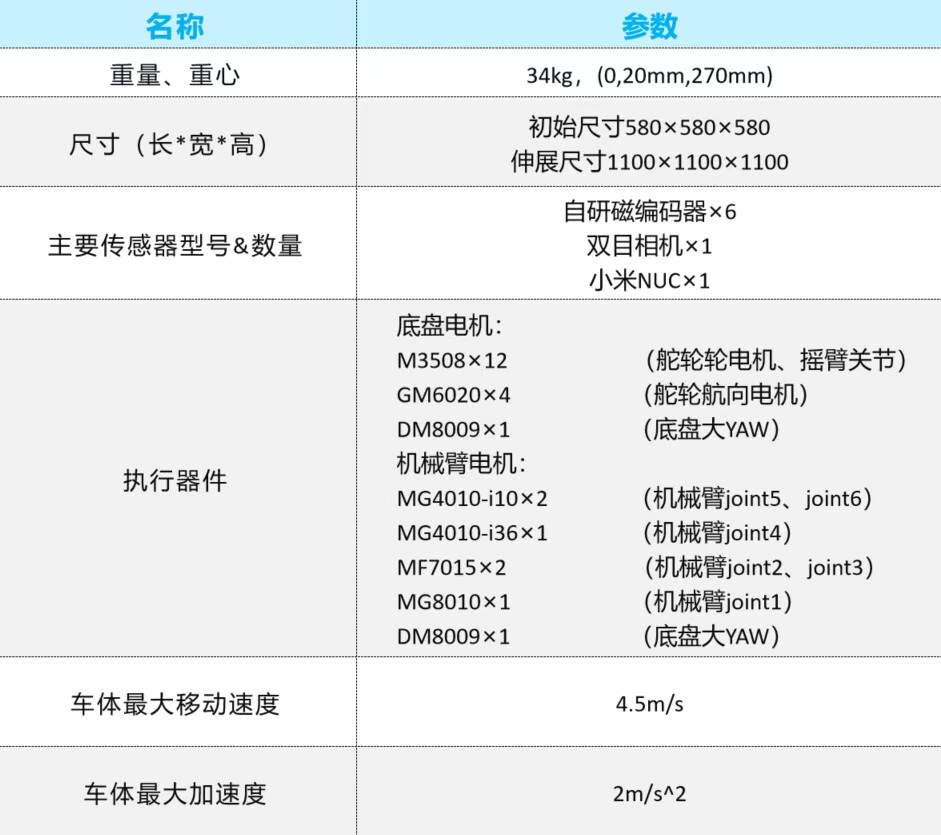
Task: Click the 底盘电机 section heading
Action: 449,326
